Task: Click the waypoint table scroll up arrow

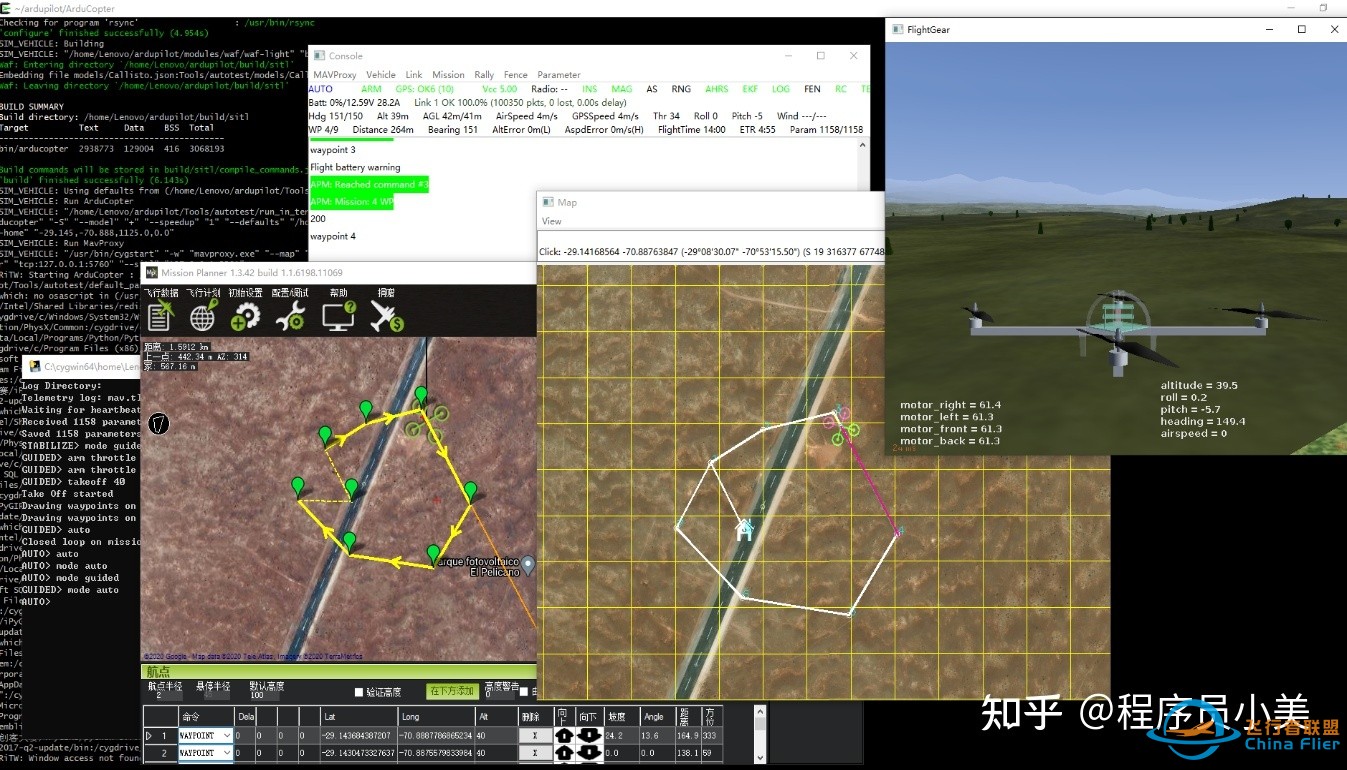Action: (760, 711)
